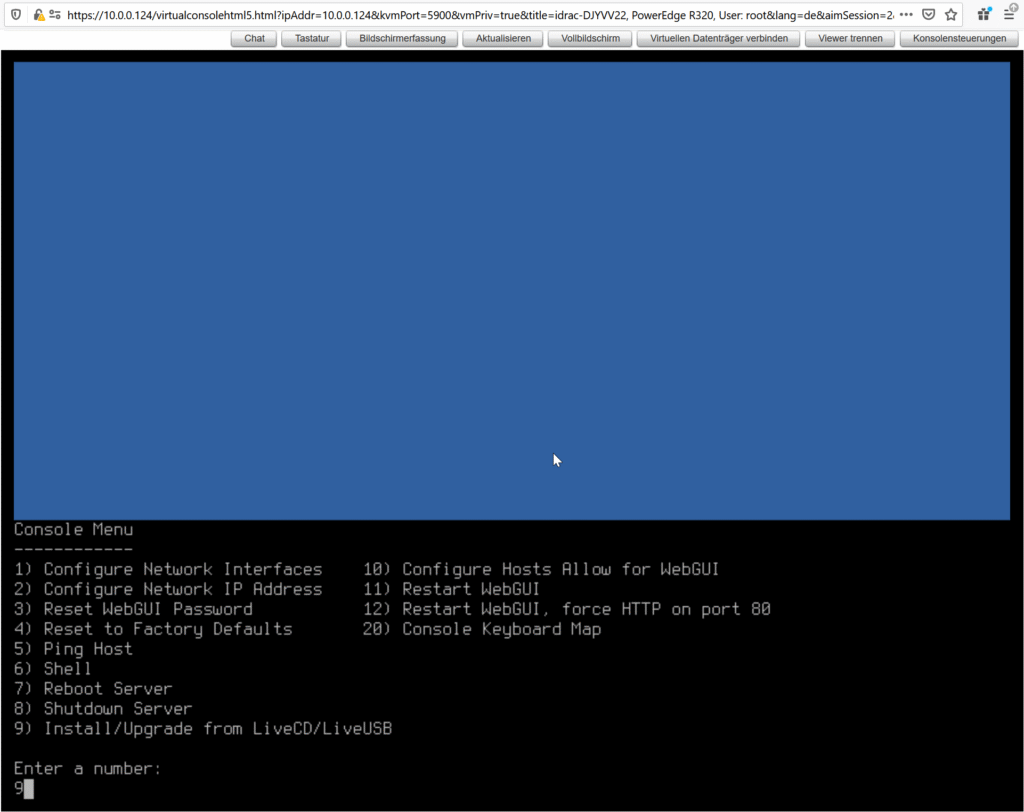Image resolution: width=1024 pixels, height=812 pixels.
Task: Click the Bildschirmerfassung button
Action: tap(402, 39)
